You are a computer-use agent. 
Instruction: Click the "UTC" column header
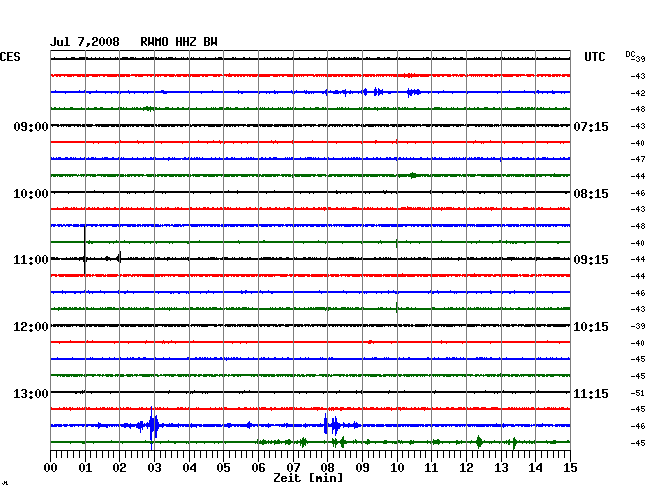pyautogui.click(x=594, y=57)
